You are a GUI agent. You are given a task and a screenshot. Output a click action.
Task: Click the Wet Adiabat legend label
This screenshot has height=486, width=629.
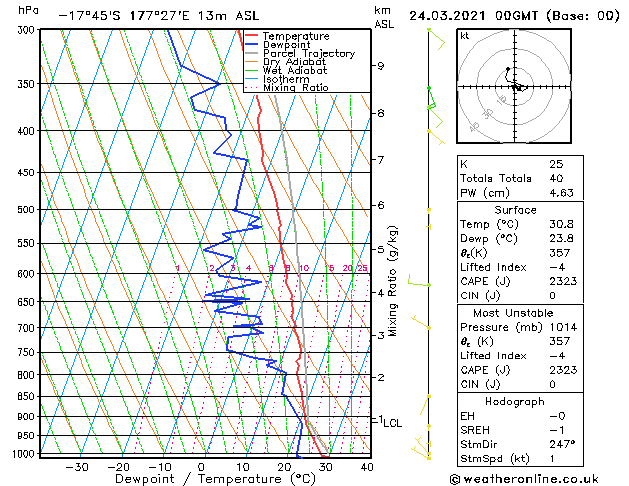(292, 70)
